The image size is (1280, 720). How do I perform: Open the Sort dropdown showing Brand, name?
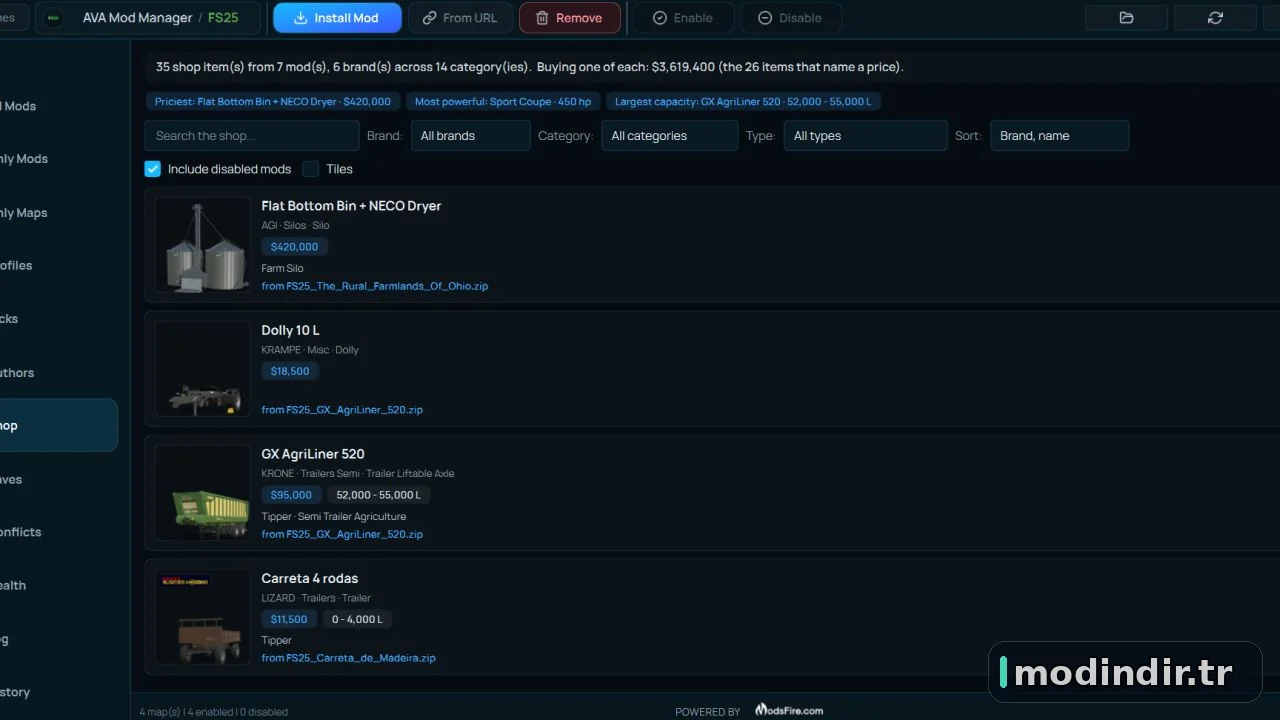(1059, 136)
